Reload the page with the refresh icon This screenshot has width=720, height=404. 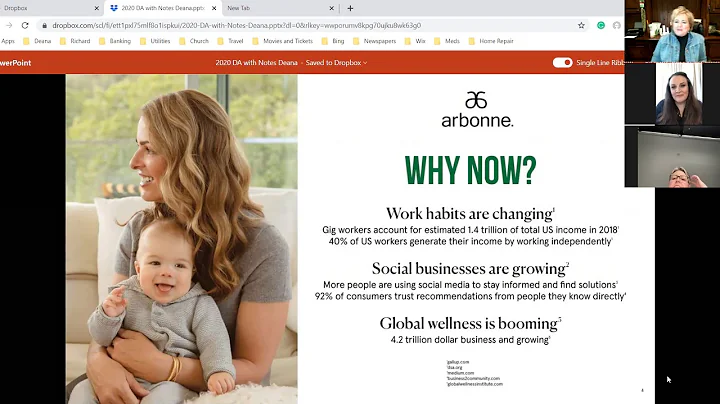coord(25,25)
